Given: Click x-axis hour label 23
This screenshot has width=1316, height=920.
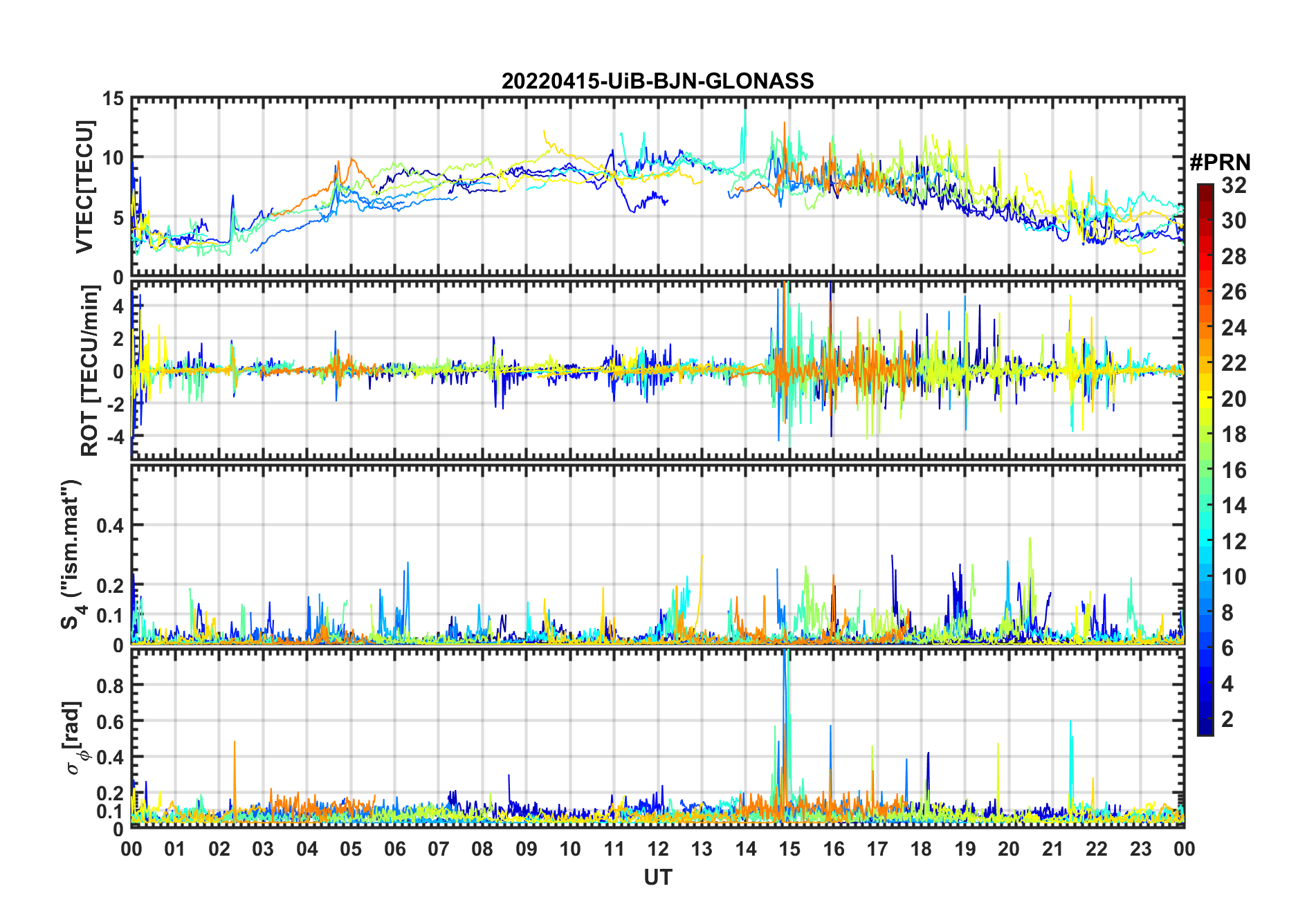Looking at the screenshot, I should click(x=1141, y=849).
